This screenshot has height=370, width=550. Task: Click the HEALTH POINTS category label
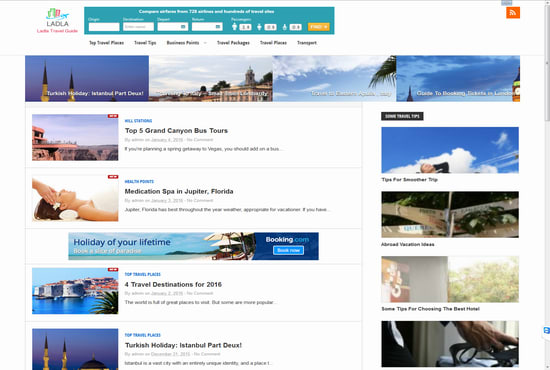(139, 182)
